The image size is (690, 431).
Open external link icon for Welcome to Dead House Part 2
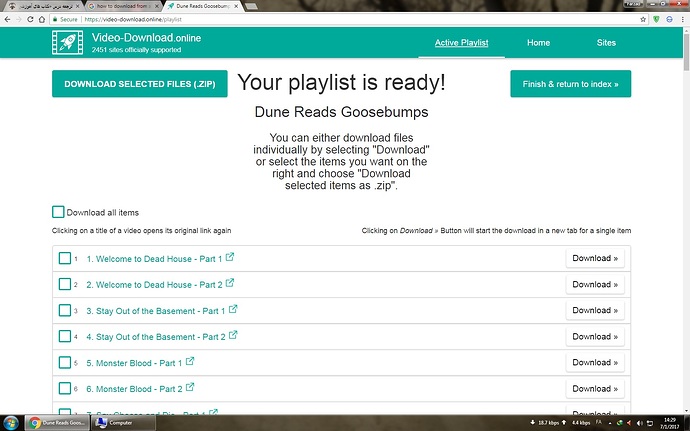point(230,283)
